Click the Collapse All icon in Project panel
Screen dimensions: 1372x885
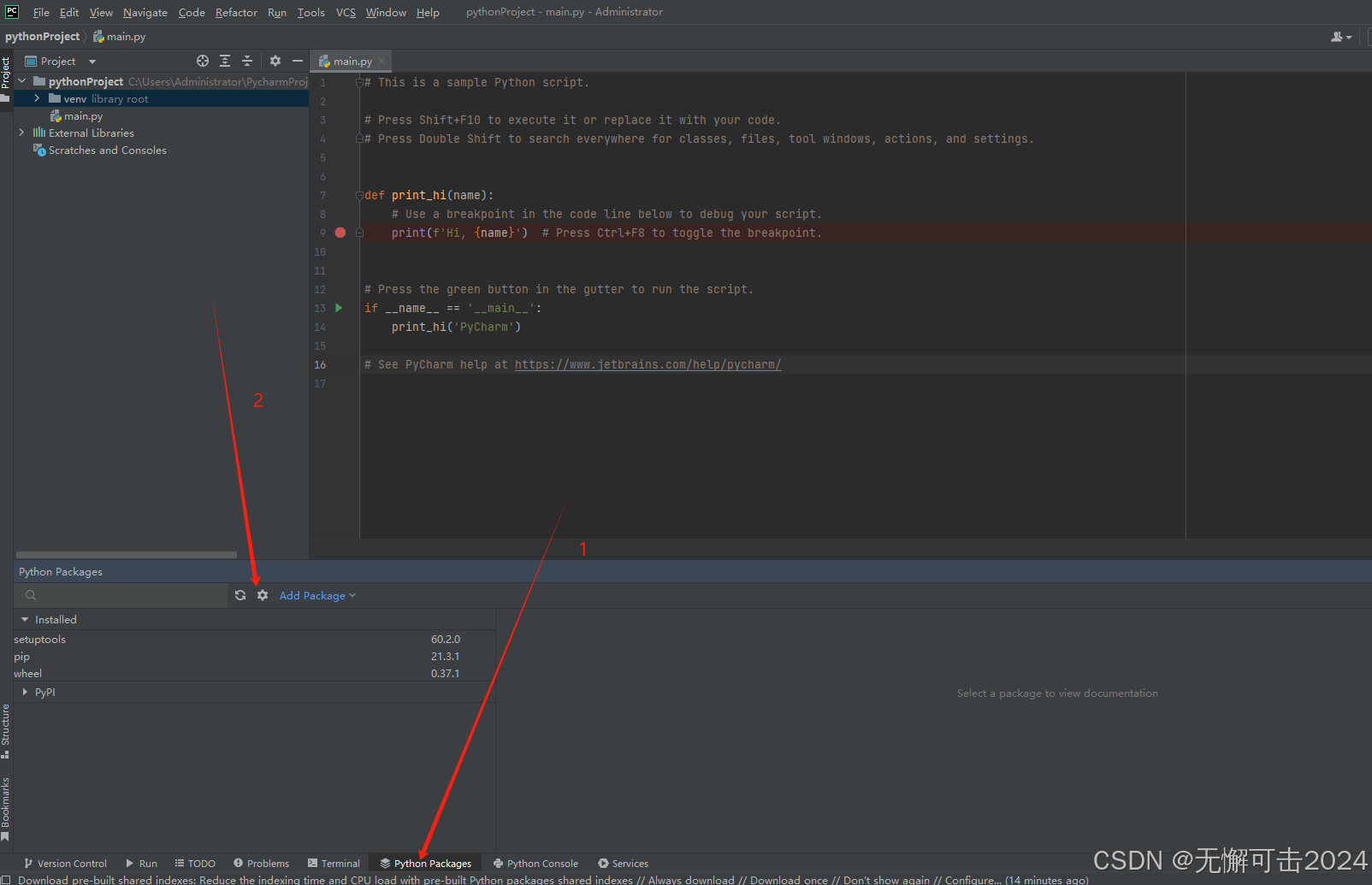246,61
